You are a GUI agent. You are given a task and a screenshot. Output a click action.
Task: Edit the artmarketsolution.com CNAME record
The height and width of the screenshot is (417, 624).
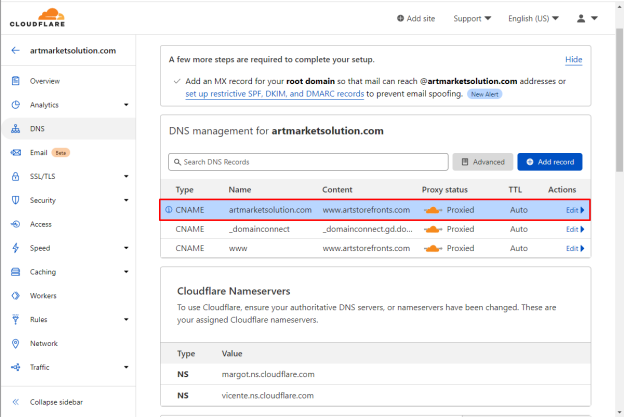point(575,210)
